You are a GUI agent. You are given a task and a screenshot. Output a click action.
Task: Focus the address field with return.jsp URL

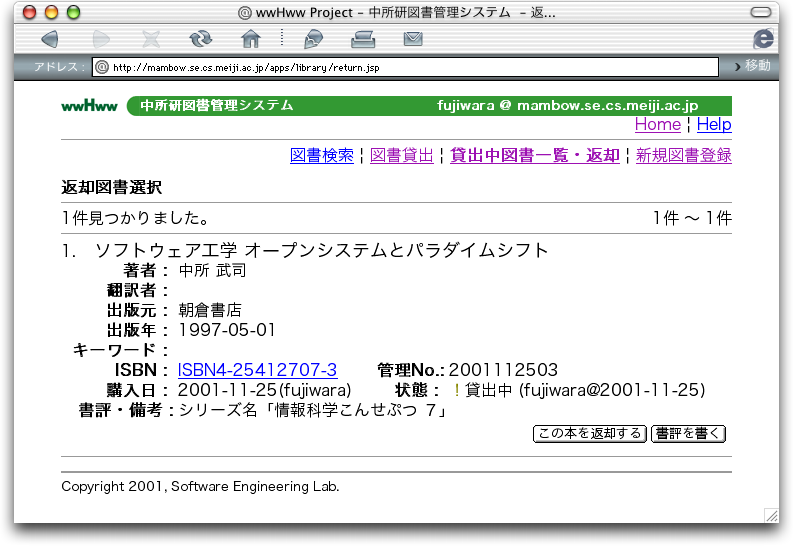pos(405,67)
